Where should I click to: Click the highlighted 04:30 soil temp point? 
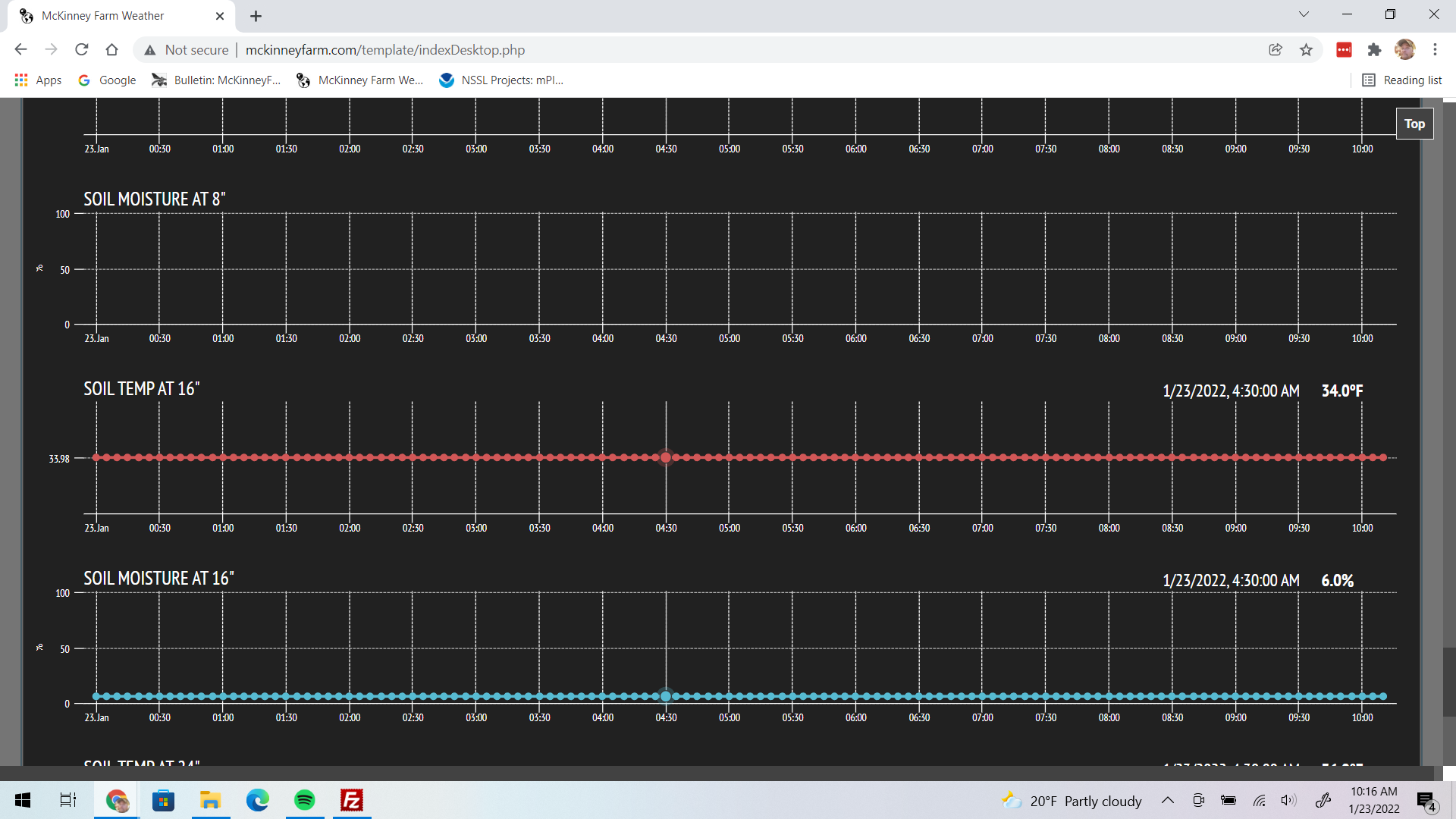click(666, 457)
